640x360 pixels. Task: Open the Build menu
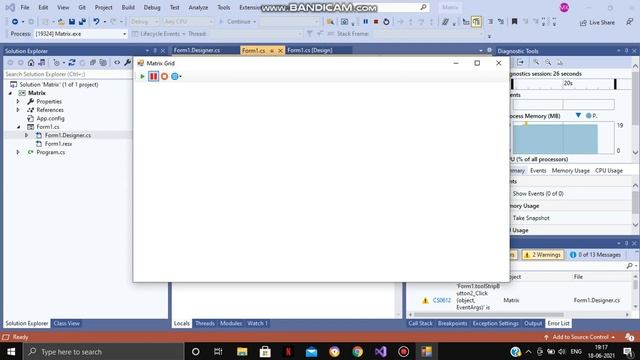[128, 7]
